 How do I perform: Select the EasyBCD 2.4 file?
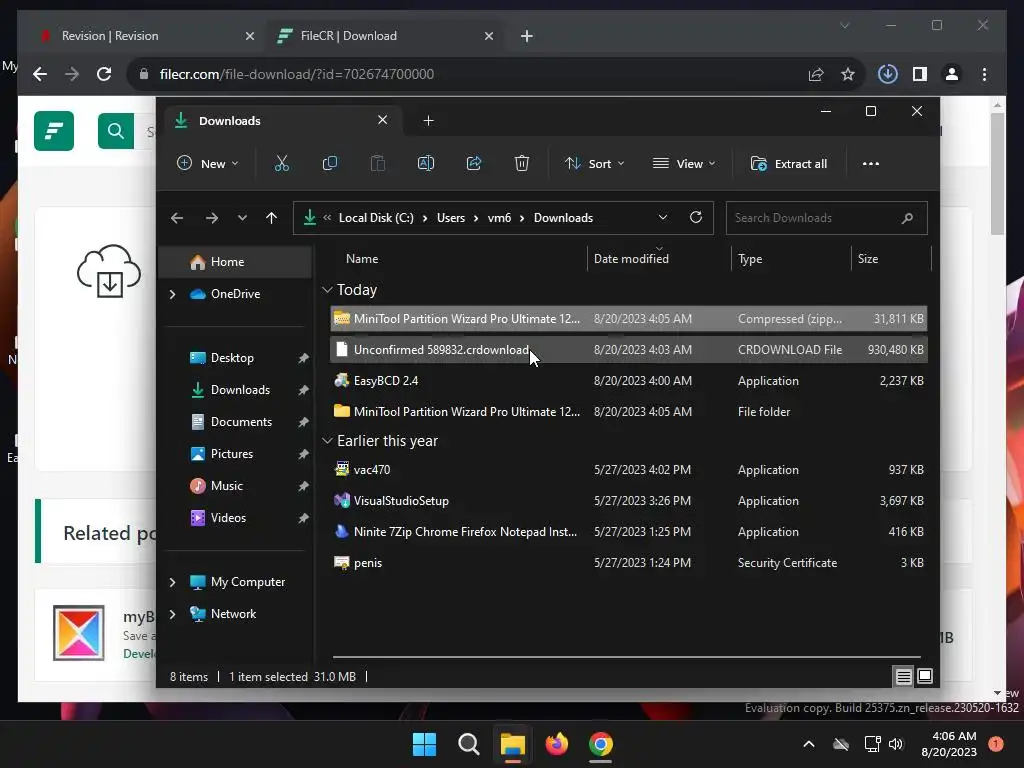[628, 381]
